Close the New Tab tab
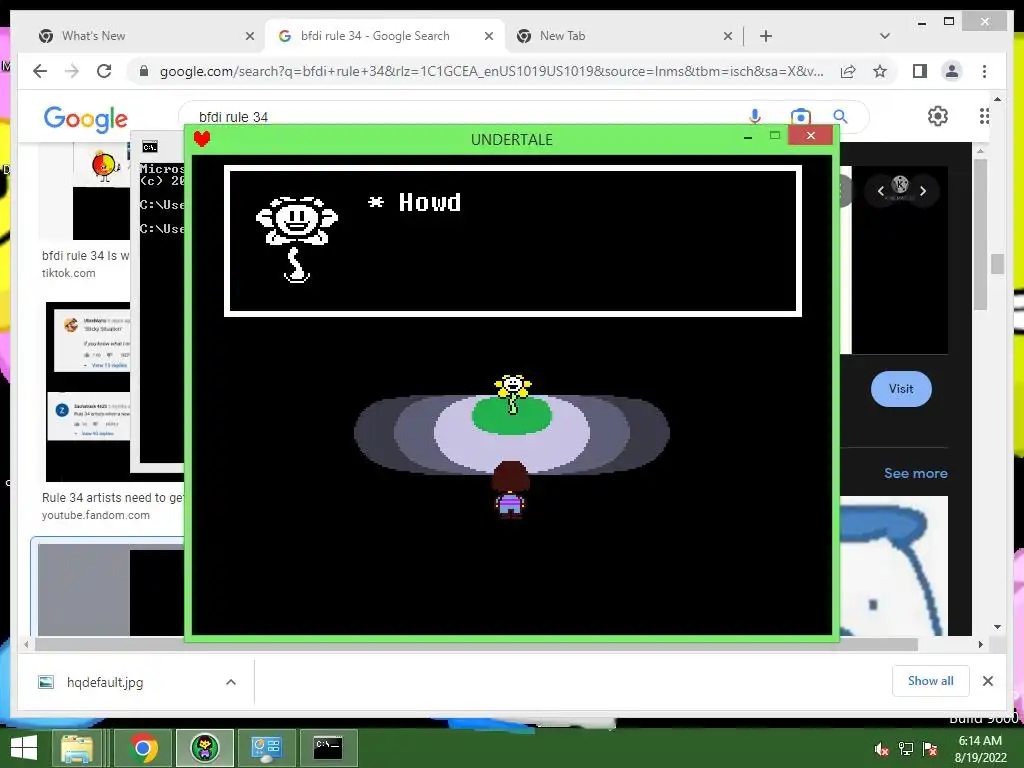This screenshot has height=768, width=1024. click(x=728, y=37)
